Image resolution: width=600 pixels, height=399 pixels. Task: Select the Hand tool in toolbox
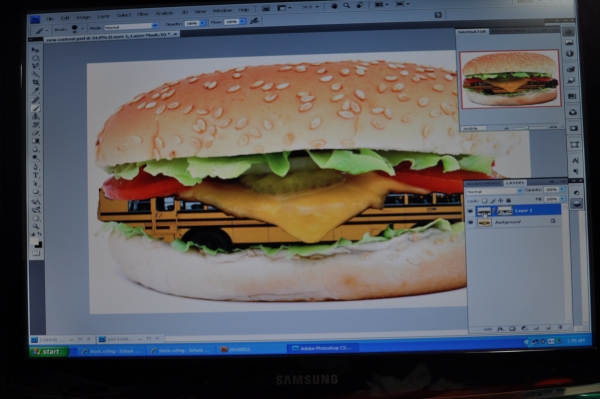coord(35,218)
